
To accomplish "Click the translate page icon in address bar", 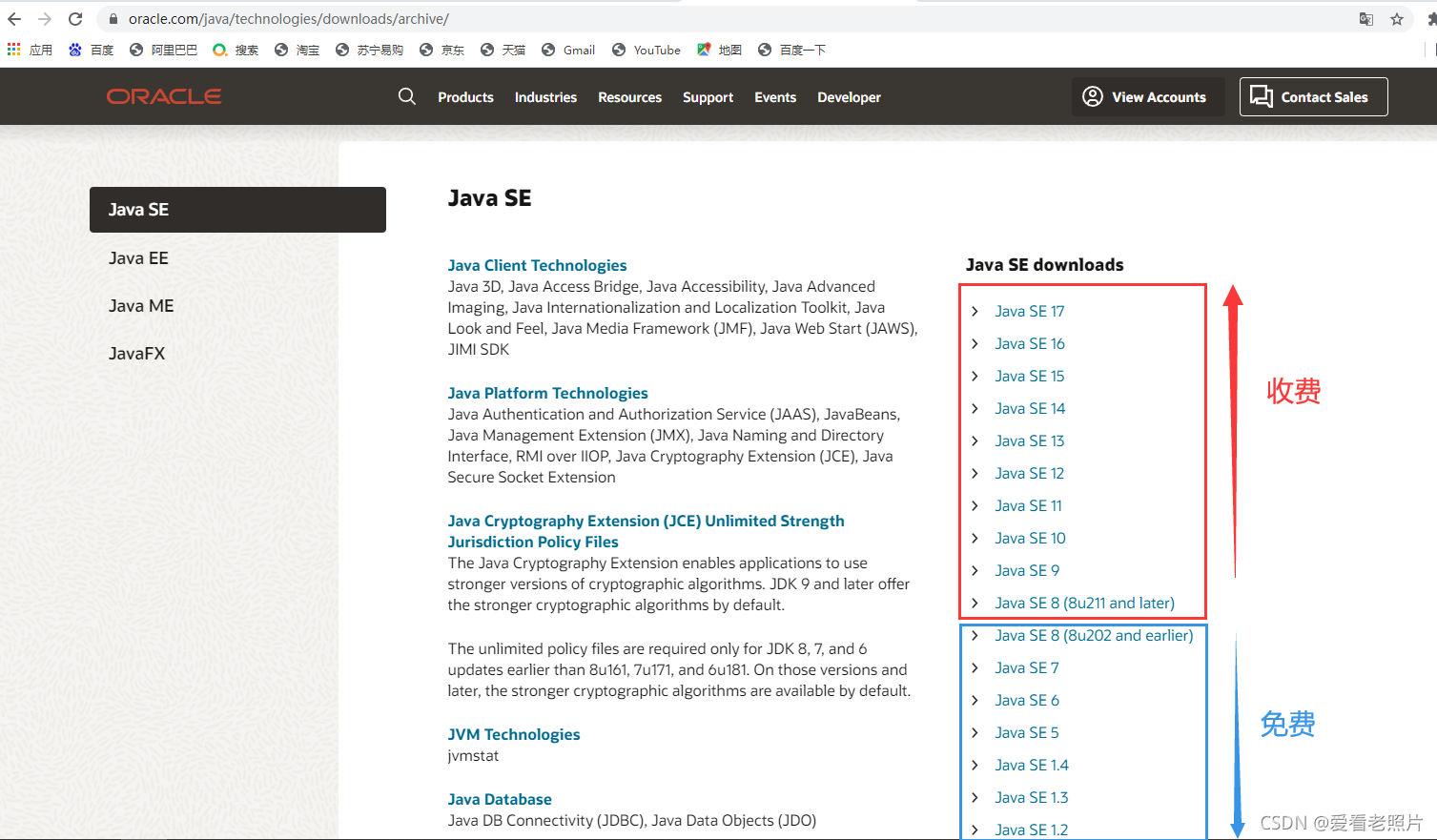I will tap(1366, 19).
